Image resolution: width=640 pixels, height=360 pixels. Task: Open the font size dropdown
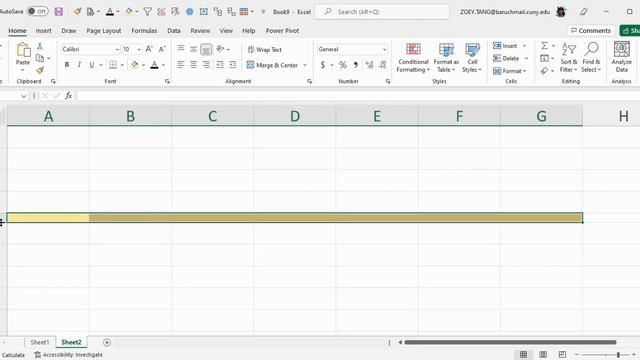pos(139,49)
